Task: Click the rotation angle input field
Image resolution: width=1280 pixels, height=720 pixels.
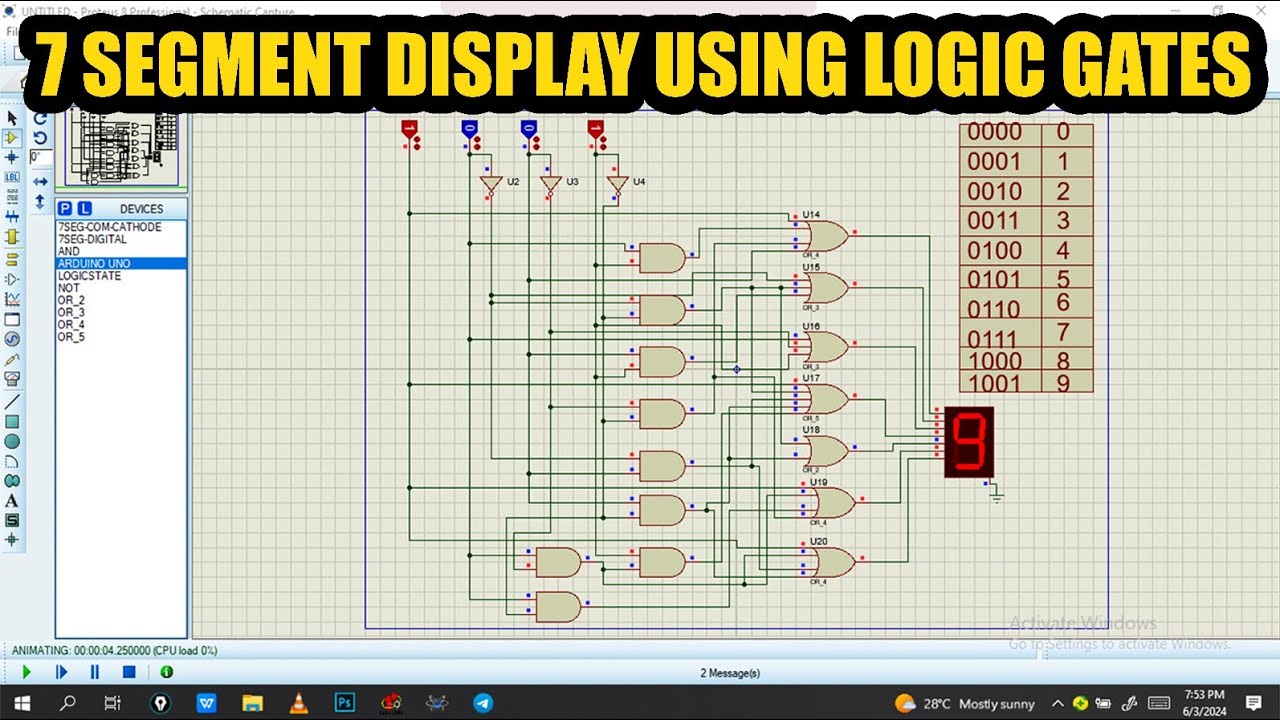Action: pos(40,158)
